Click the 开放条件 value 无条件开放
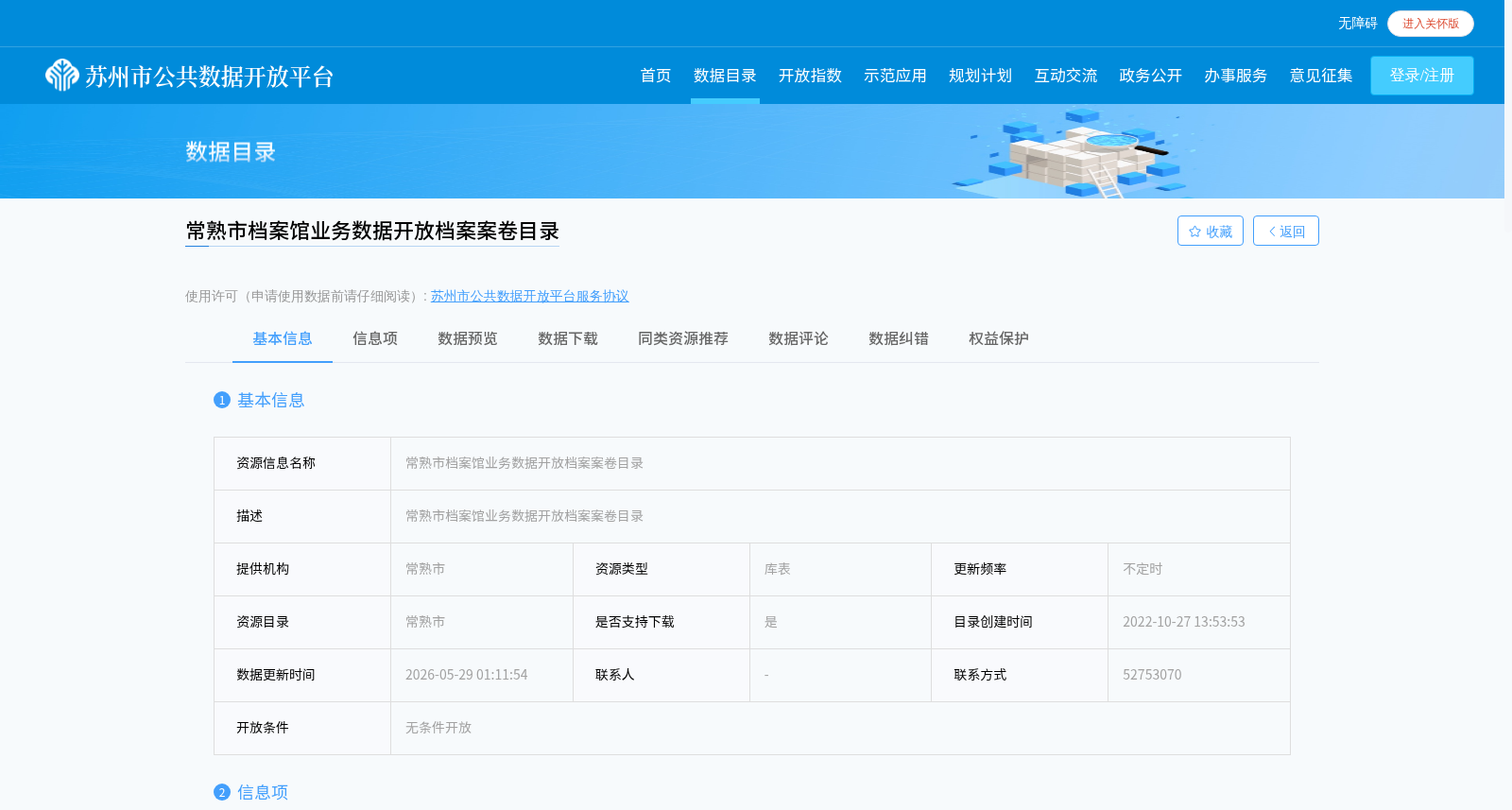Viewport: 1512px width, 810px height. pos(438,728)
